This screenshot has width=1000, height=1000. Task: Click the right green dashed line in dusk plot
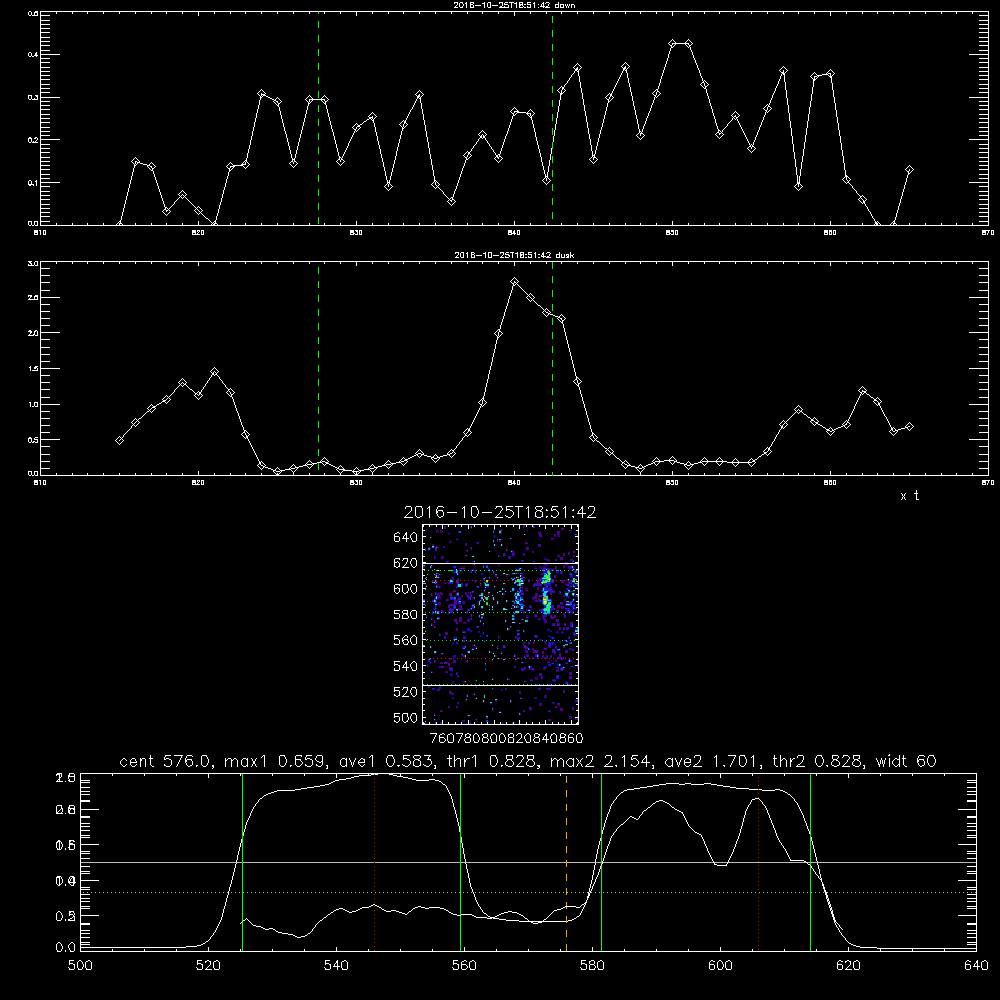[x=552, y=369]
